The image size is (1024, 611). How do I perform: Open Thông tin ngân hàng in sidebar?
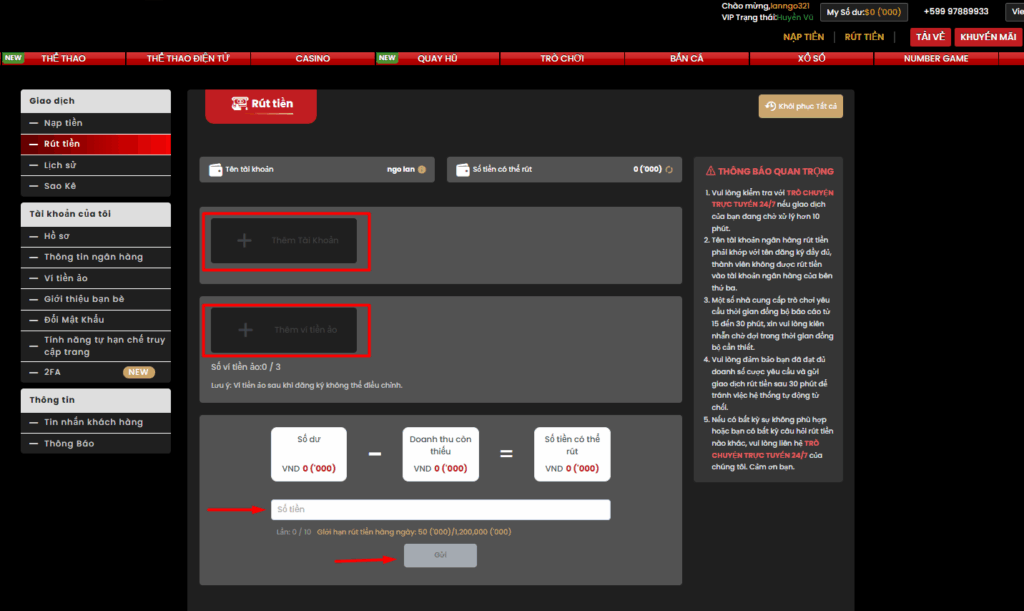tap(96, 257)
